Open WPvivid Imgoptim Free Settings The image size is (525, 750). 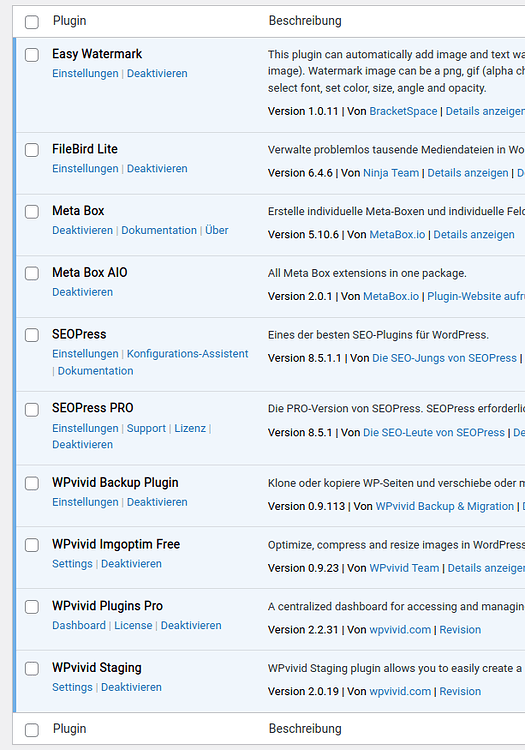tap(72, 563)
